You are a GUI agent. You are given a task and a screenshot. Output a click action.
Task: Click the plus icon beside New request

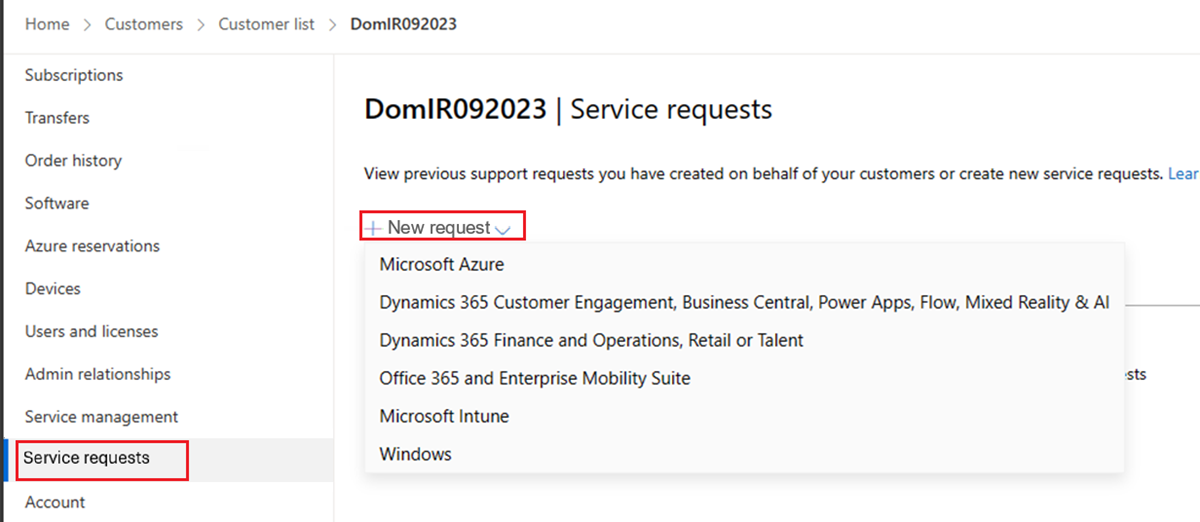374,228
